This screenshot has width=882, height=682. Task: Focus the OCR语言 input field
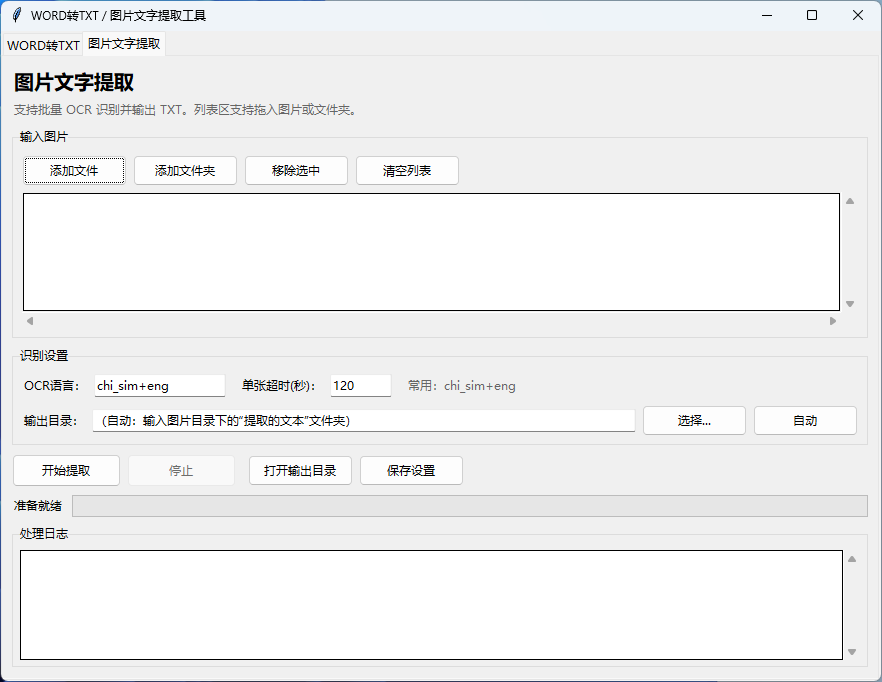pos(160,385)
